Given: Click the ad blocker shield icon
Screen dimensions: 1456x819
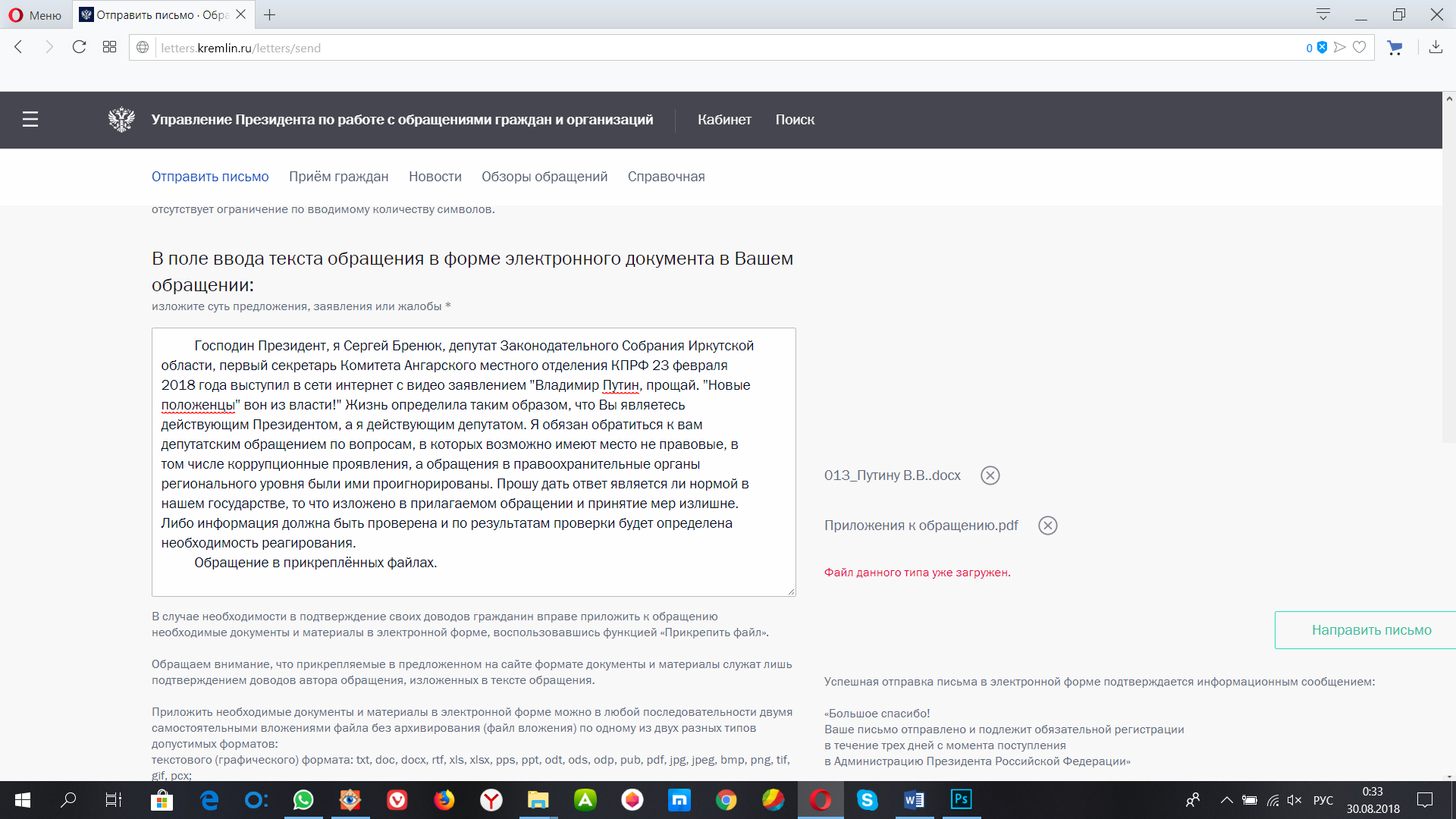Looking at the screenshot, I should click(1322, 47).
